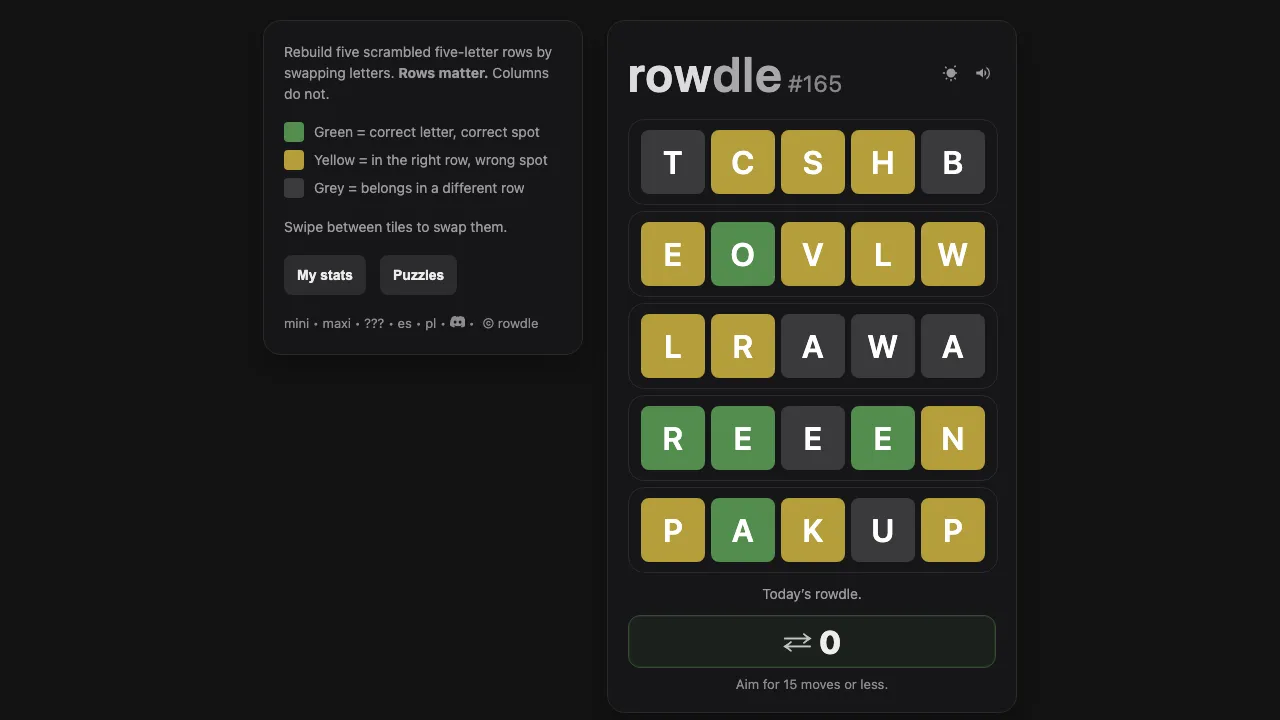Pick the yellow K tile
1280x720 pixels.
coord(813,530)
